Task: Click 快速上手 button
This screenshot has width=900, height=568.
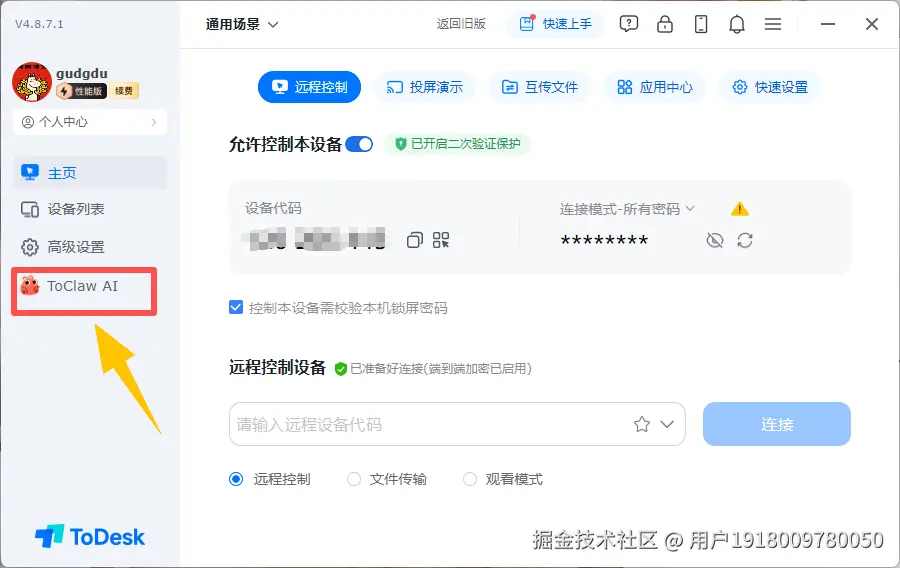Action: coord(555,24)
